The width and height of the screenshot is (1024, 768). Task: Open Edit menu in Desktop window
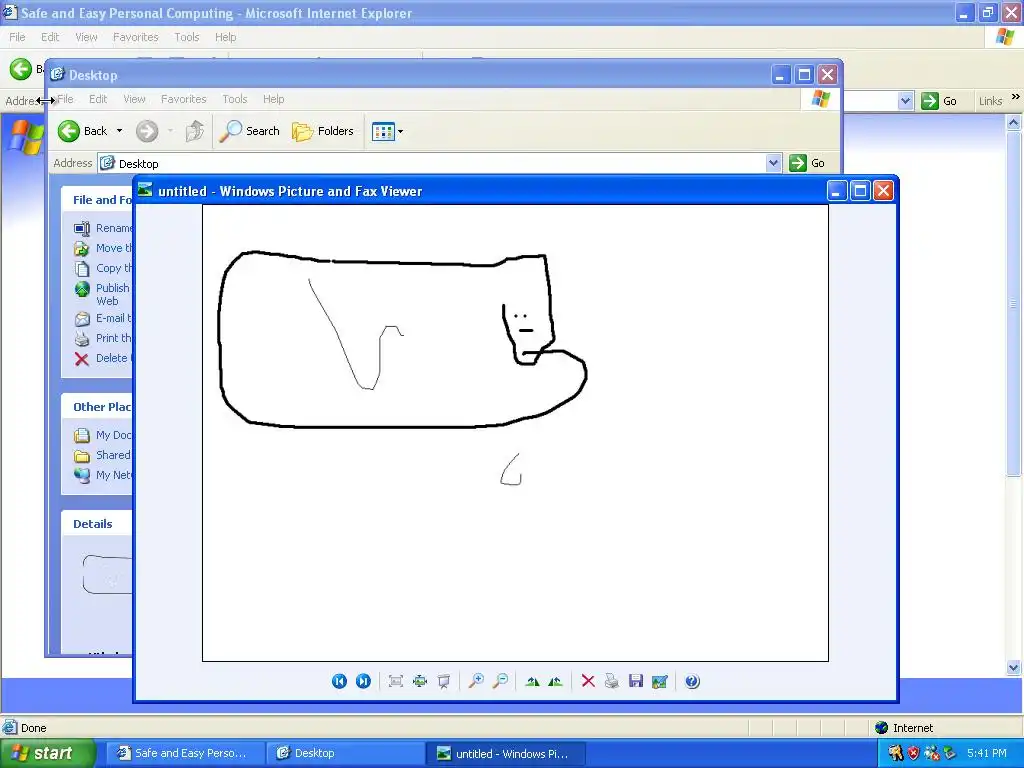click(x=98, y=99)
